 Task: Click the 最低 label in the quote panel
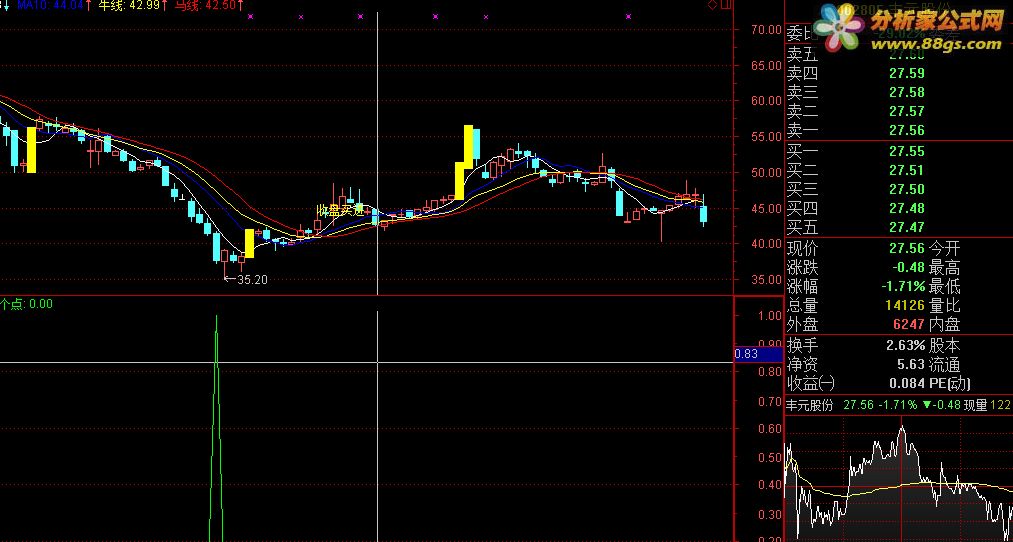coord(945,286)
